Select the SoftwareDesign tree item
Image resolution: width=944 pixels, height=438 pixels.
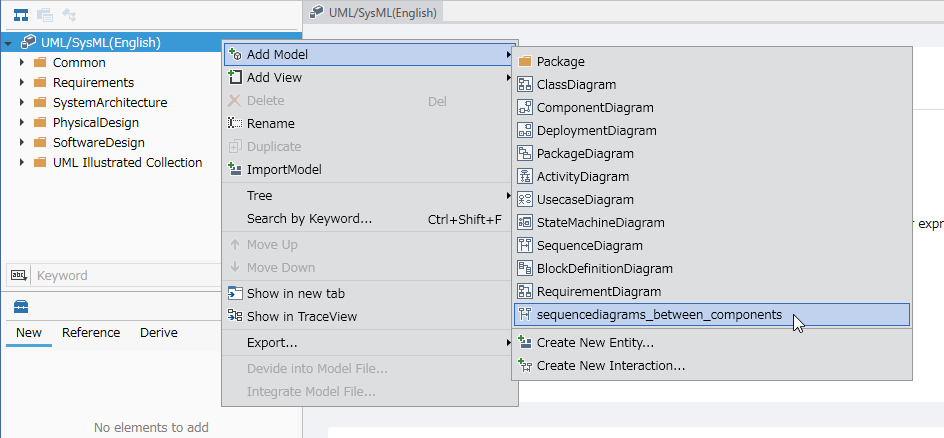click(99, 143)
